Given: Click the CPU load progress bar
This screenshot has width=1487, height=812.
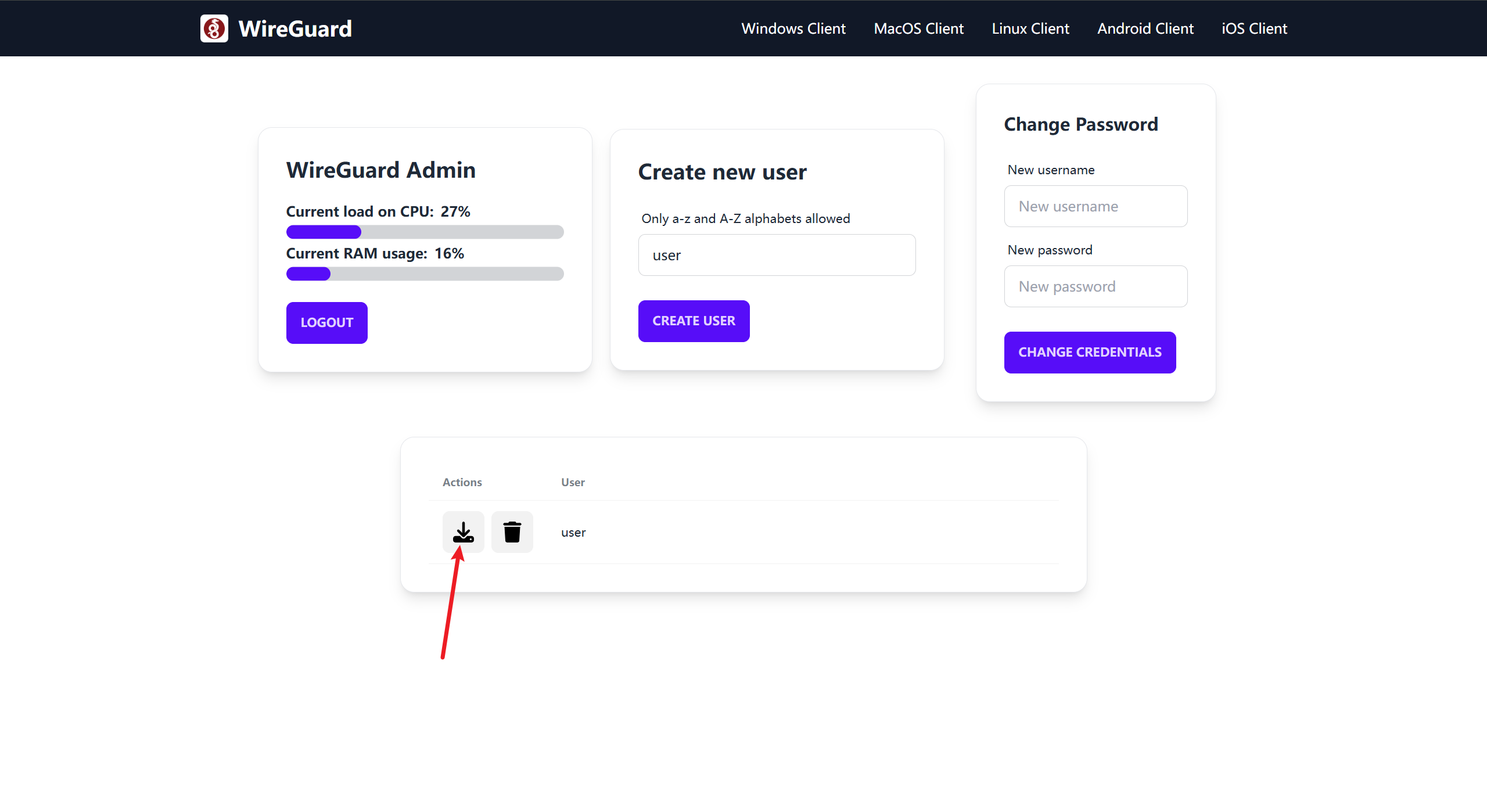Looking at the screenshot, I should [x=425, y=232].
